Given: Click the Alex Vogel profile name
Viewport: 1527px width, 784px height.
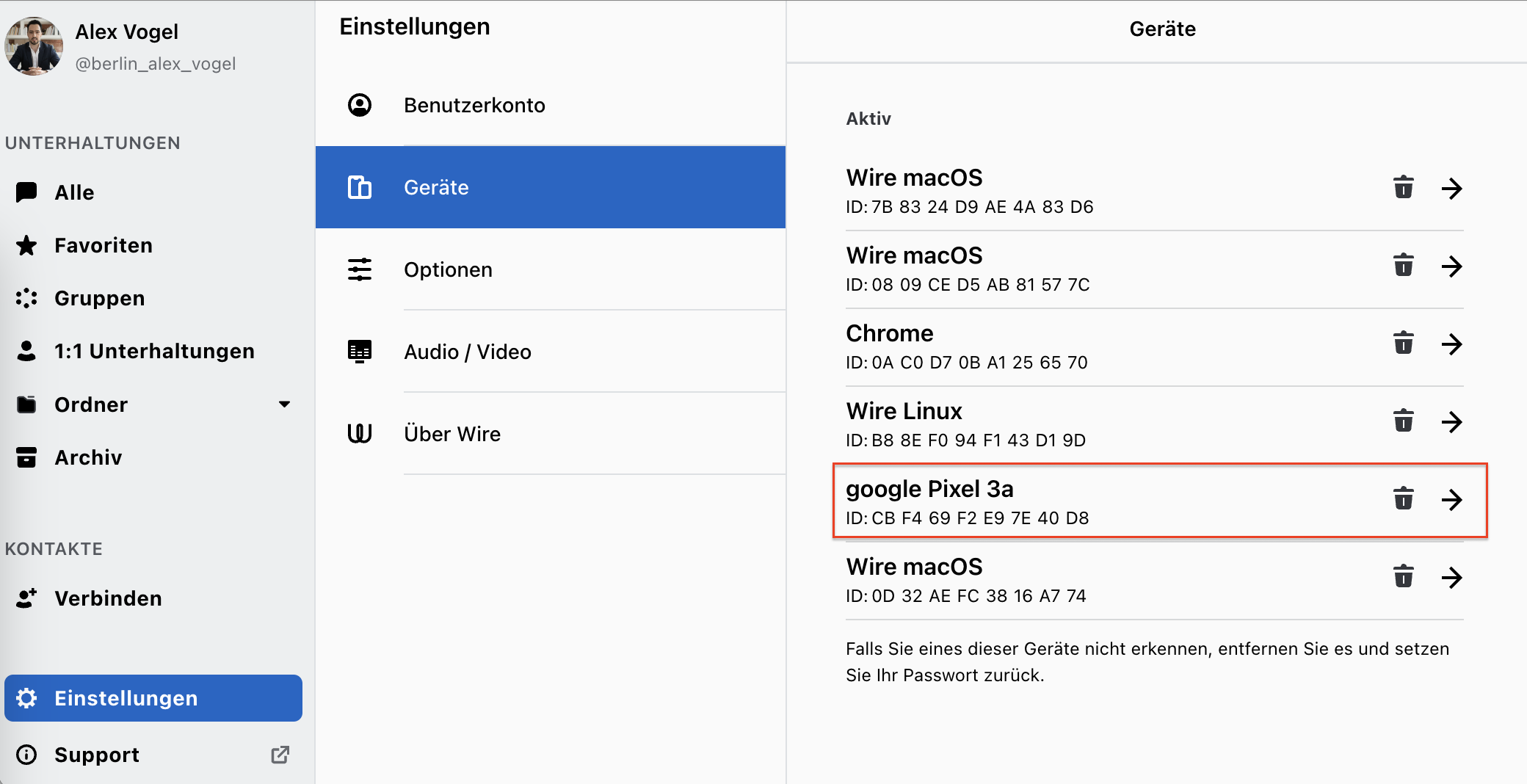Looking at the screenshot, I should [x=126, y=32].
